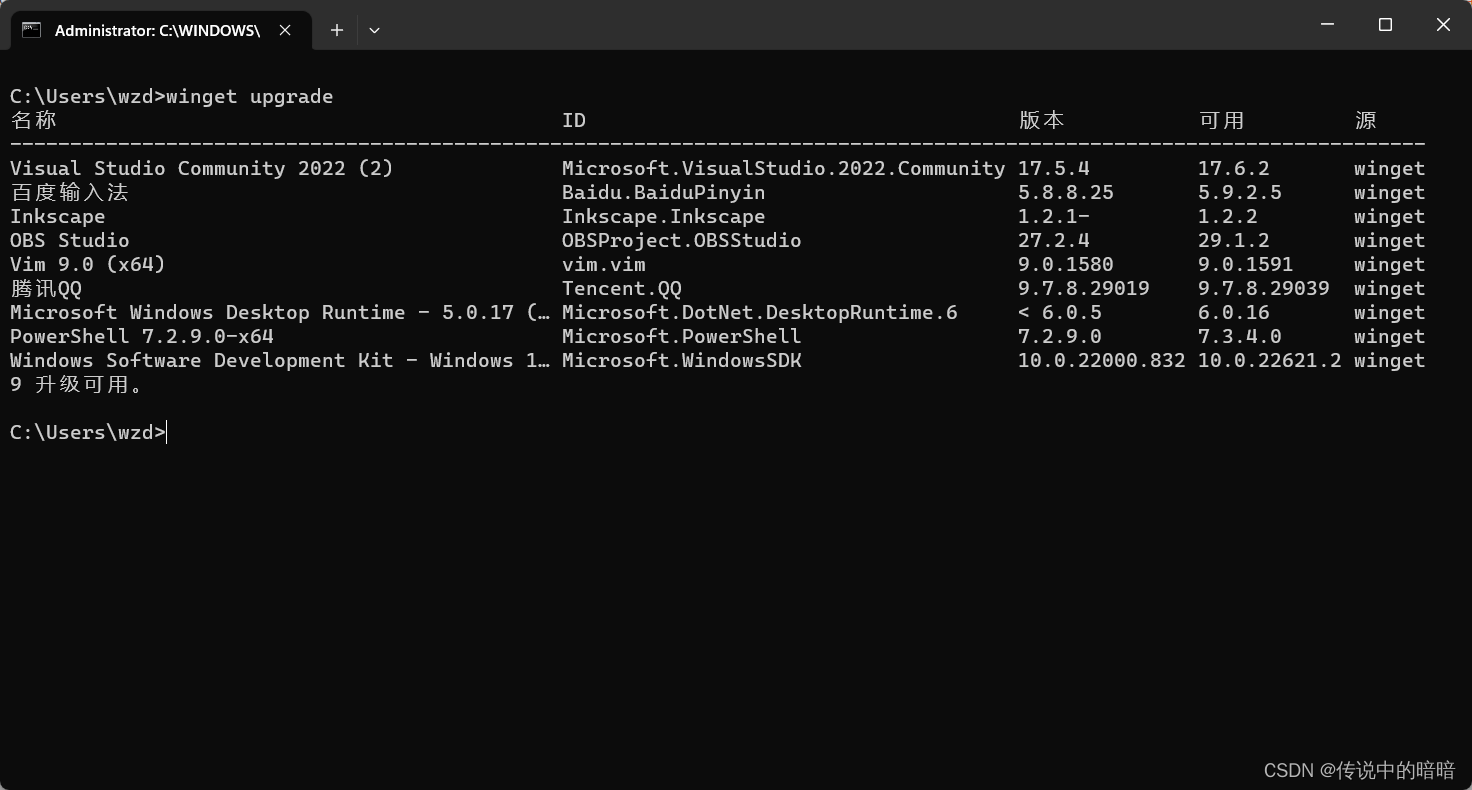Click the '可用' column header
Viewport: 1472px width, 790px height.
pyautogui.click(x=1222, y=120)
